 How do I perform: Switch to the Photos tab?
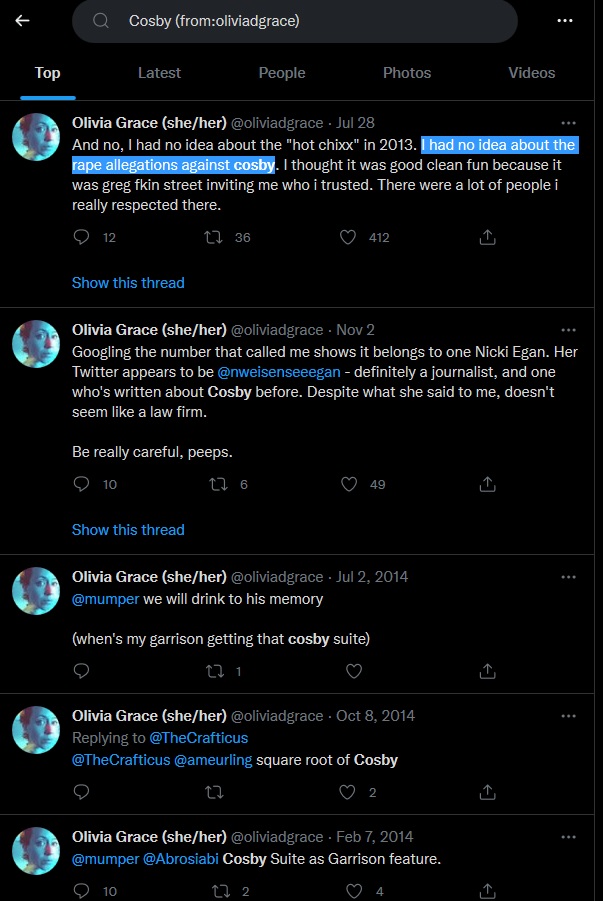click(407, 73)
